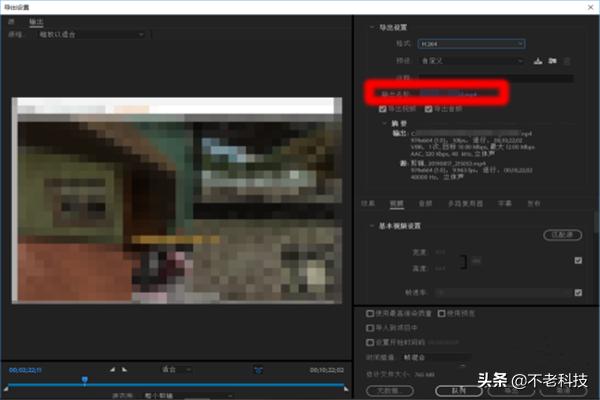This screenshot has height=400, width=600.
Task: Open the frame rate dropdown
Action: 502,293
